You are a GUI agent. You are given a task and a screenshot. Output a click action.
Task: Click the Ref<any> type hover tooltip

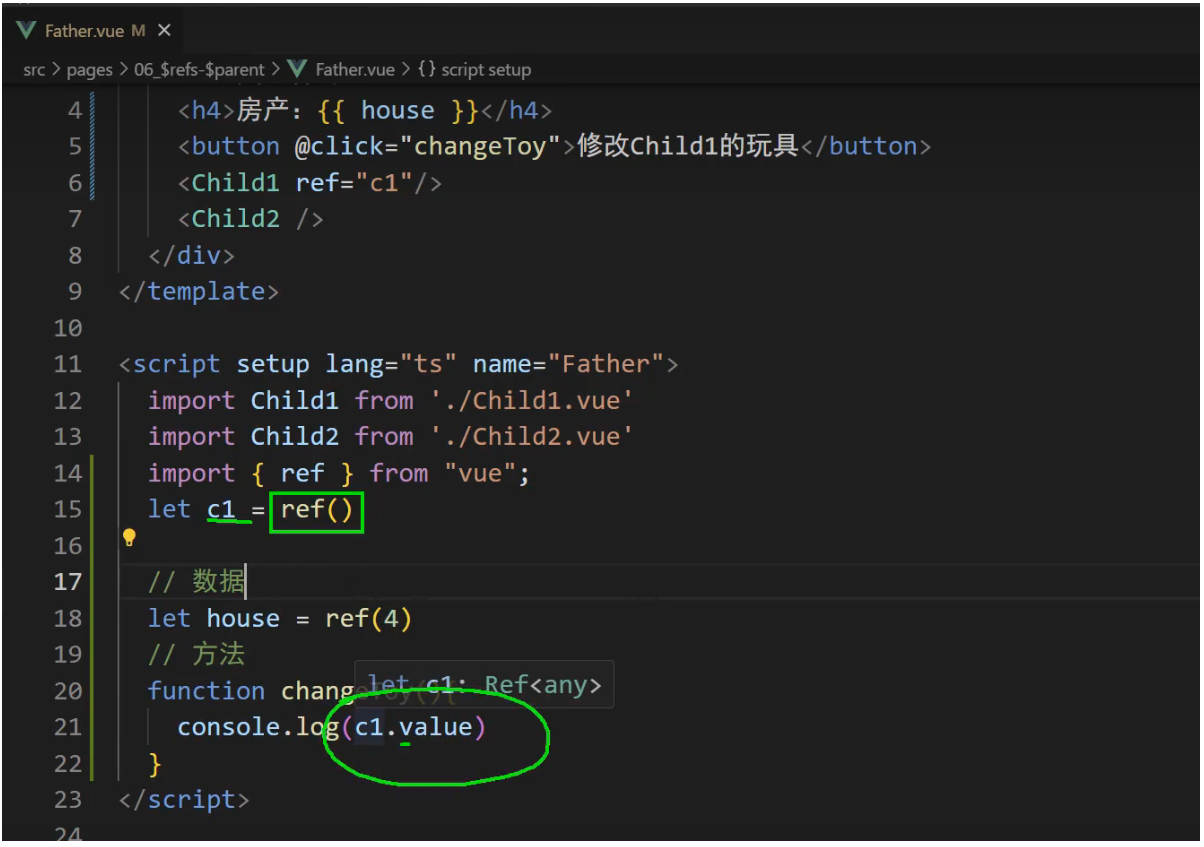tap(484, 685)
